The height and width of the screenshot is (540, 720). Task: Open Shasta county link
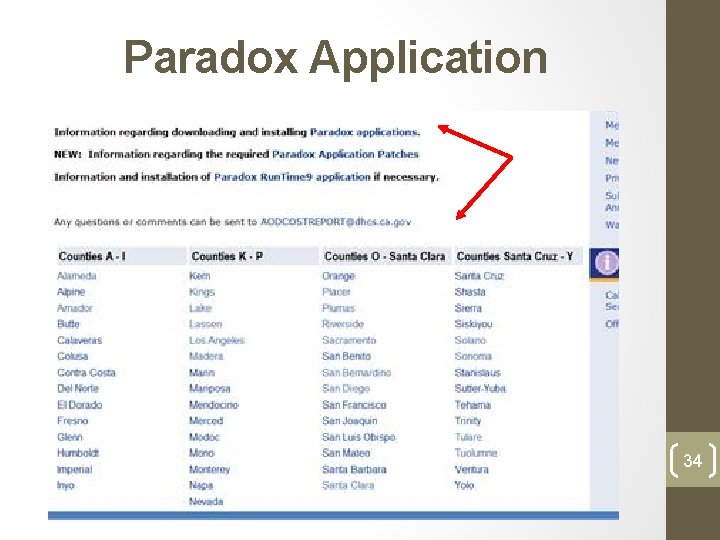coord(470,292)
